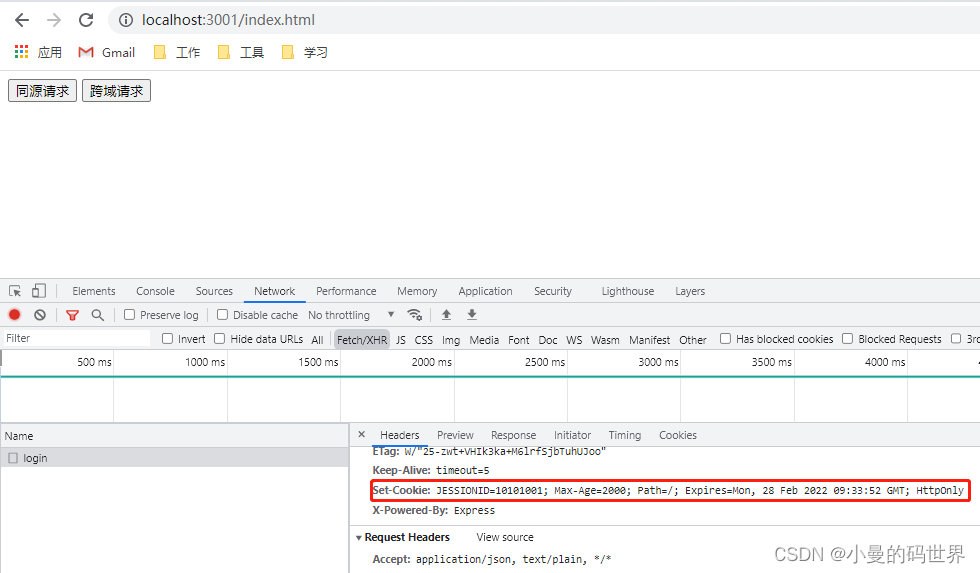Toggle the network filter funnel icon
Screen dimensions: 980x573
[x=72, y=315]
